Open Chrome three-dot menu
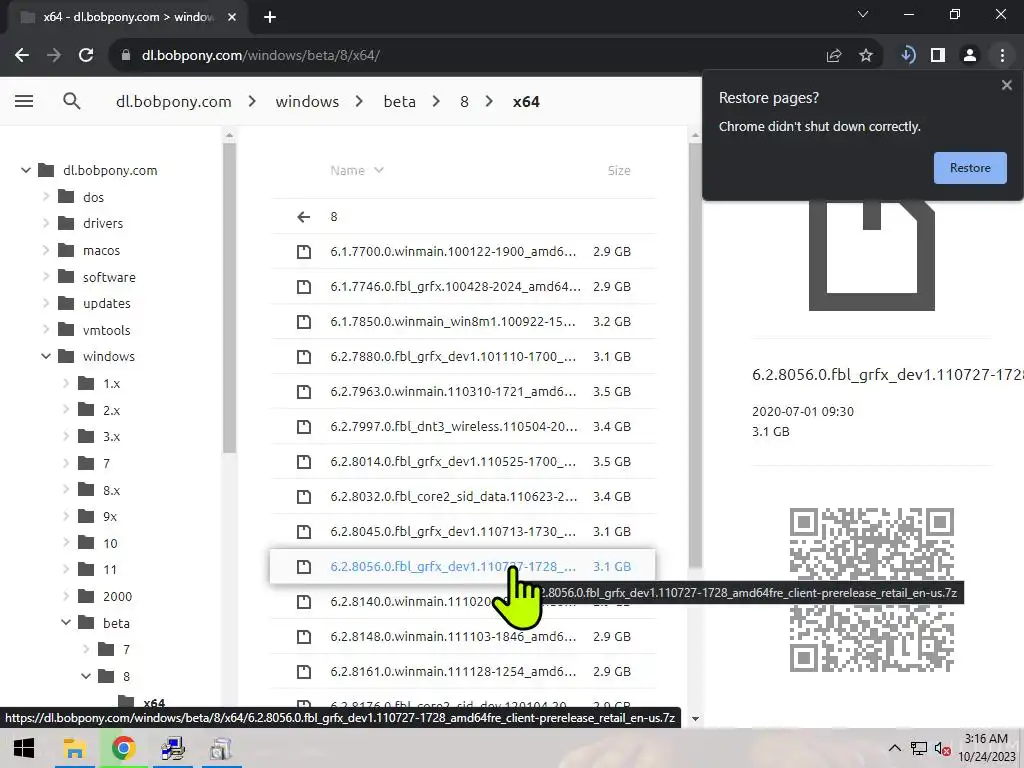1024x768 pixels. tap(1002, 56)
